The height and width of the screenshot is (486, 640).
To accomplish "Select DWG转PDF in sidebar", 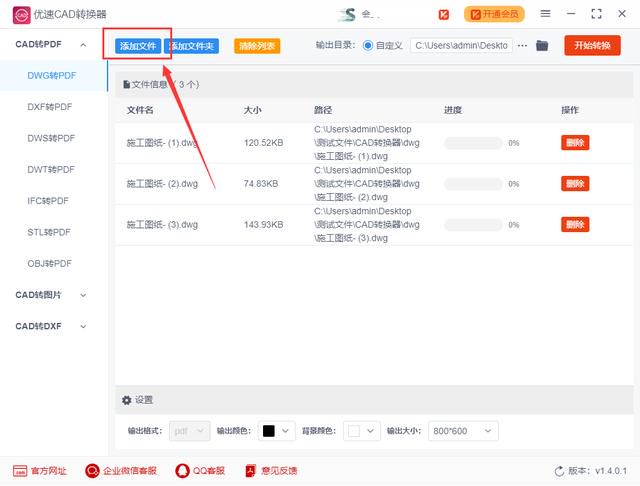I will [x=52, y=75].
